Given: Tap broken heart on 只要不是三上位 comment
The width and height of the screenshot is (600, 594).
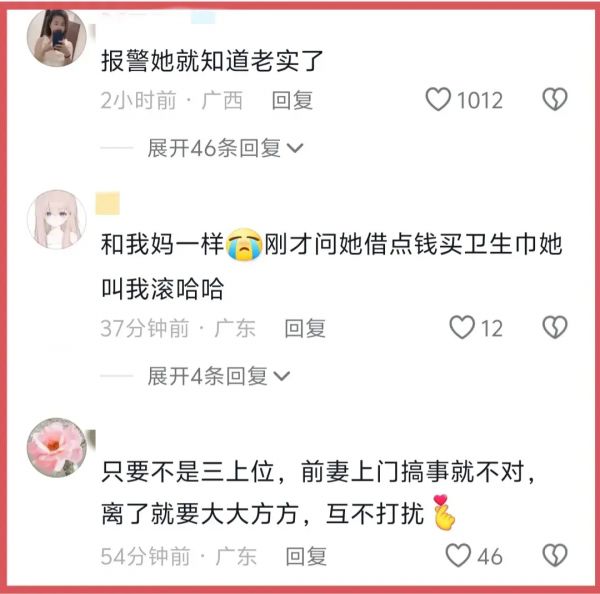Looking at the screenshot, I should coord(555,555).
